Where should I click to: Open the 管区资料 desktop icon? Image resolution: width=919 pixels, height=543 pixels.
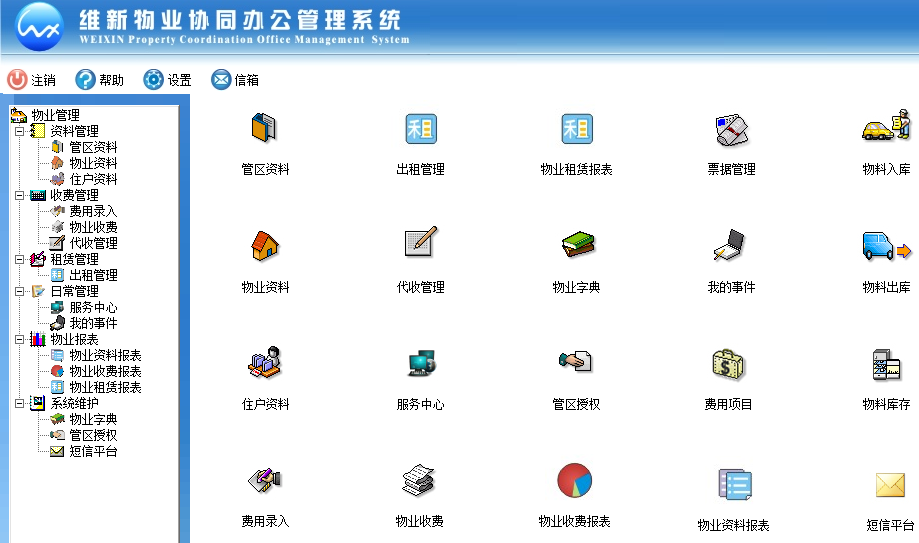pos(264,129)
